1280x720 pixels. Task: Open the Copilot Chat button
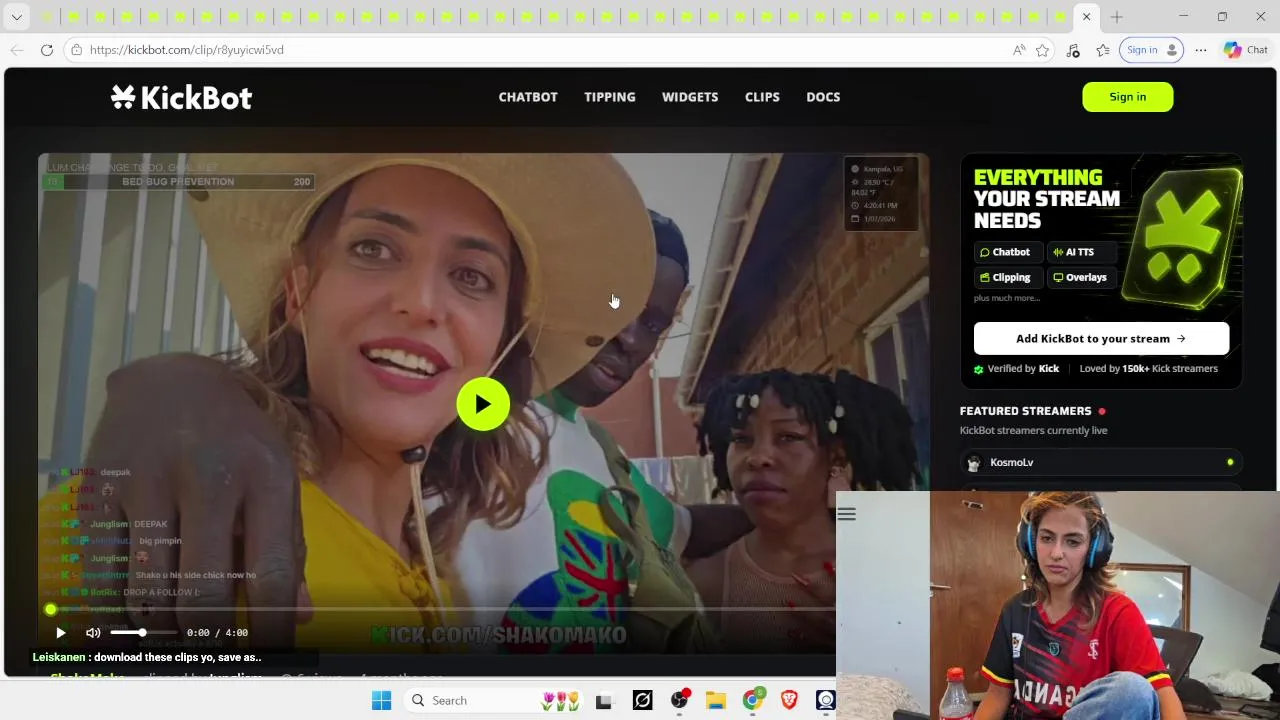coord(1246,50)
